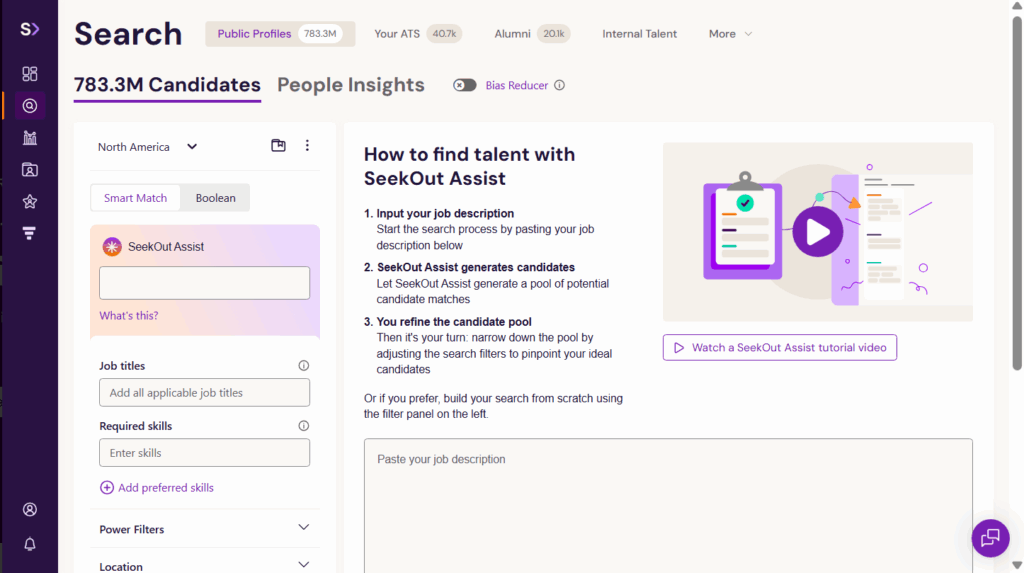The height and width of the screenshot is (573, 1024).
Task: Open the More dropdown menu
Action: [x=730, y=34]
